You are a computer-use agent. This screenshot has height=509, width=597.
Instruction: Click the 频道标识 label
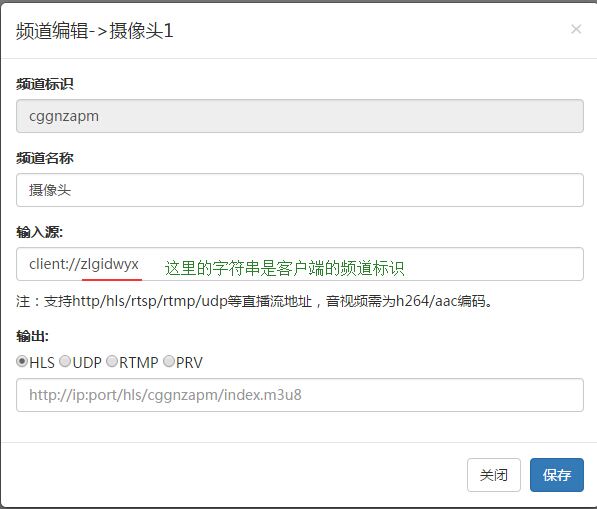(45, 84)
